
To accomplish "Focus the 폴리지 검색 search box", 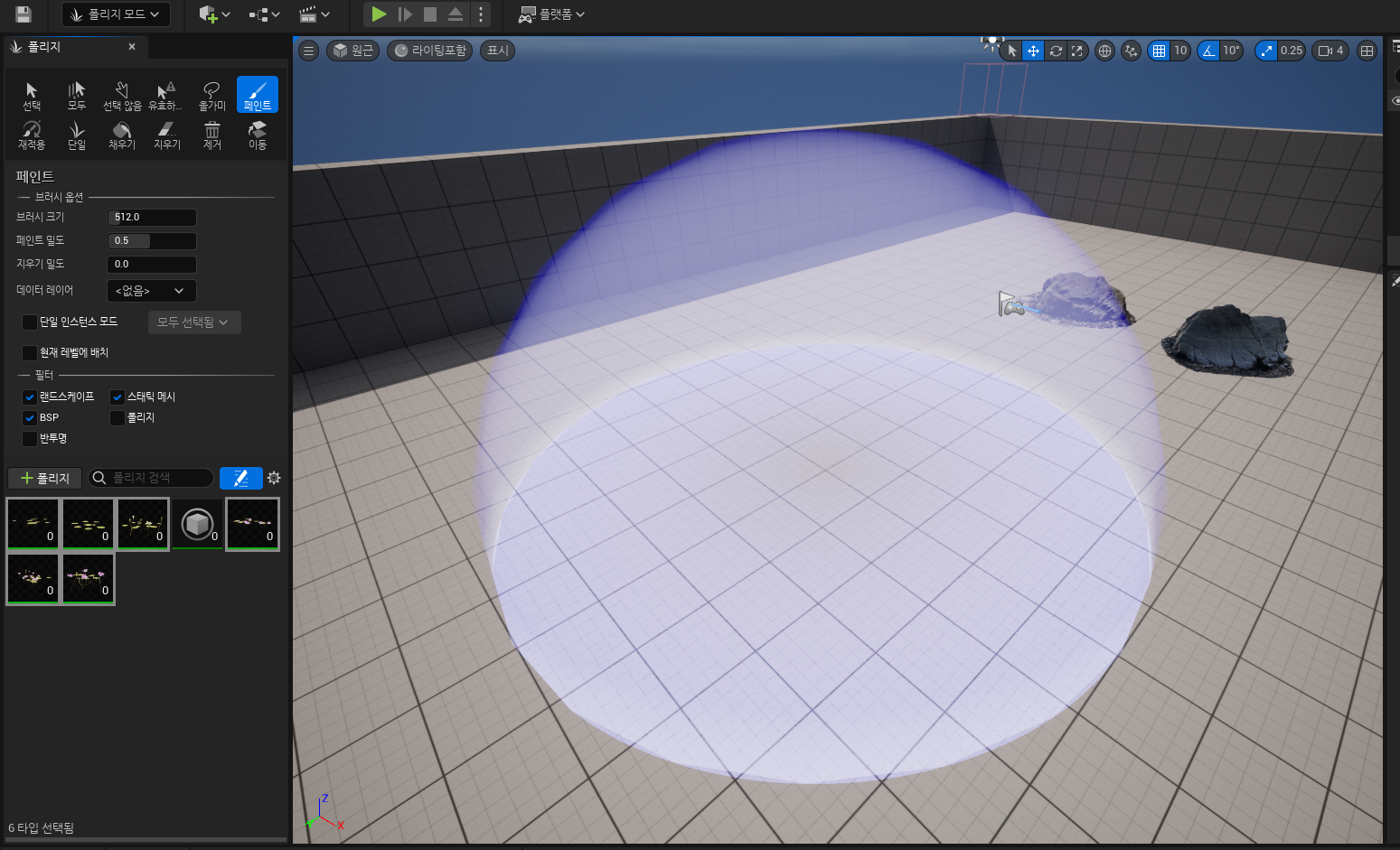I will 152,478.
